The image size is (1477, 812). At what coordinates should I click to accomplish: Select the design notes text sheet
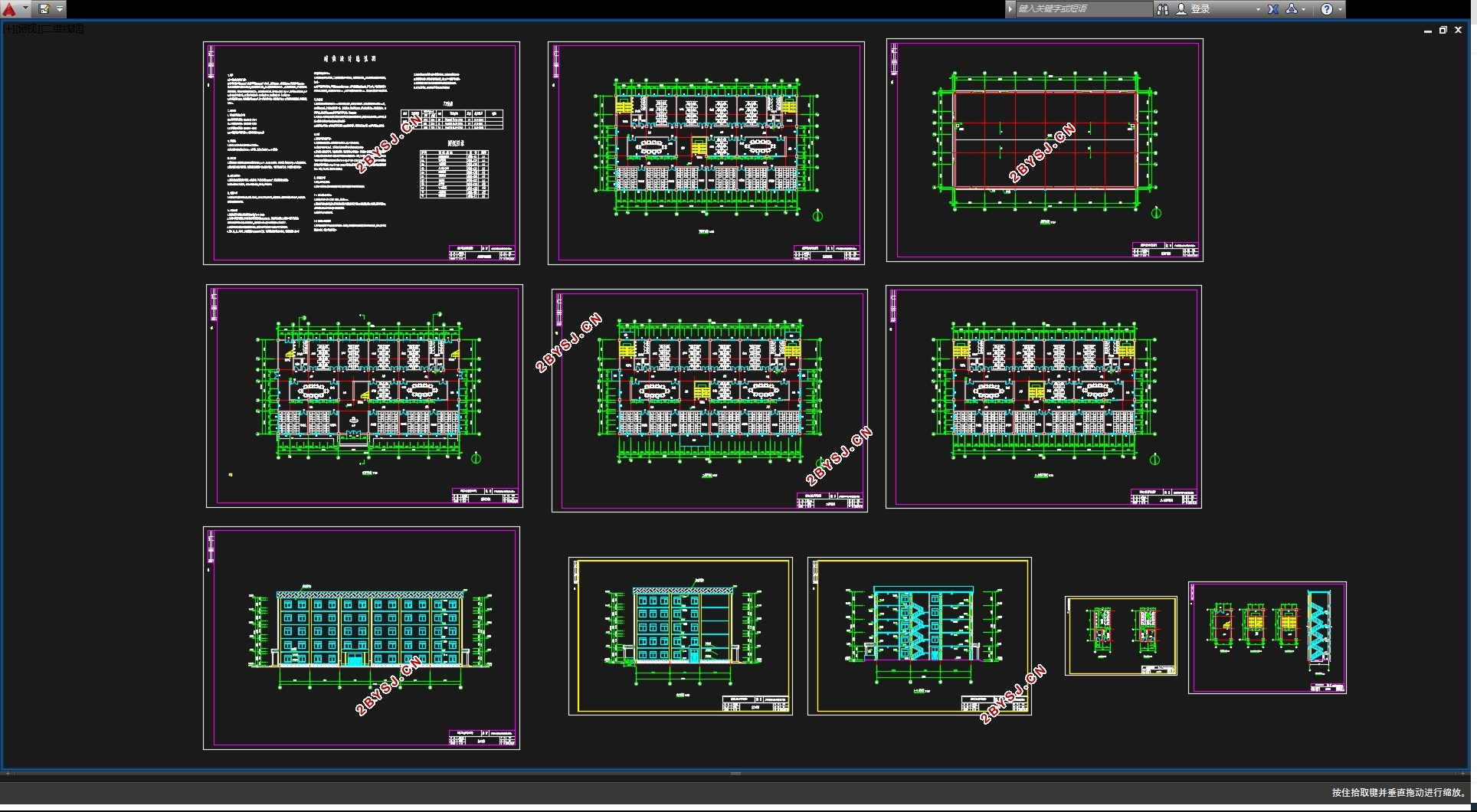[362, 153]
